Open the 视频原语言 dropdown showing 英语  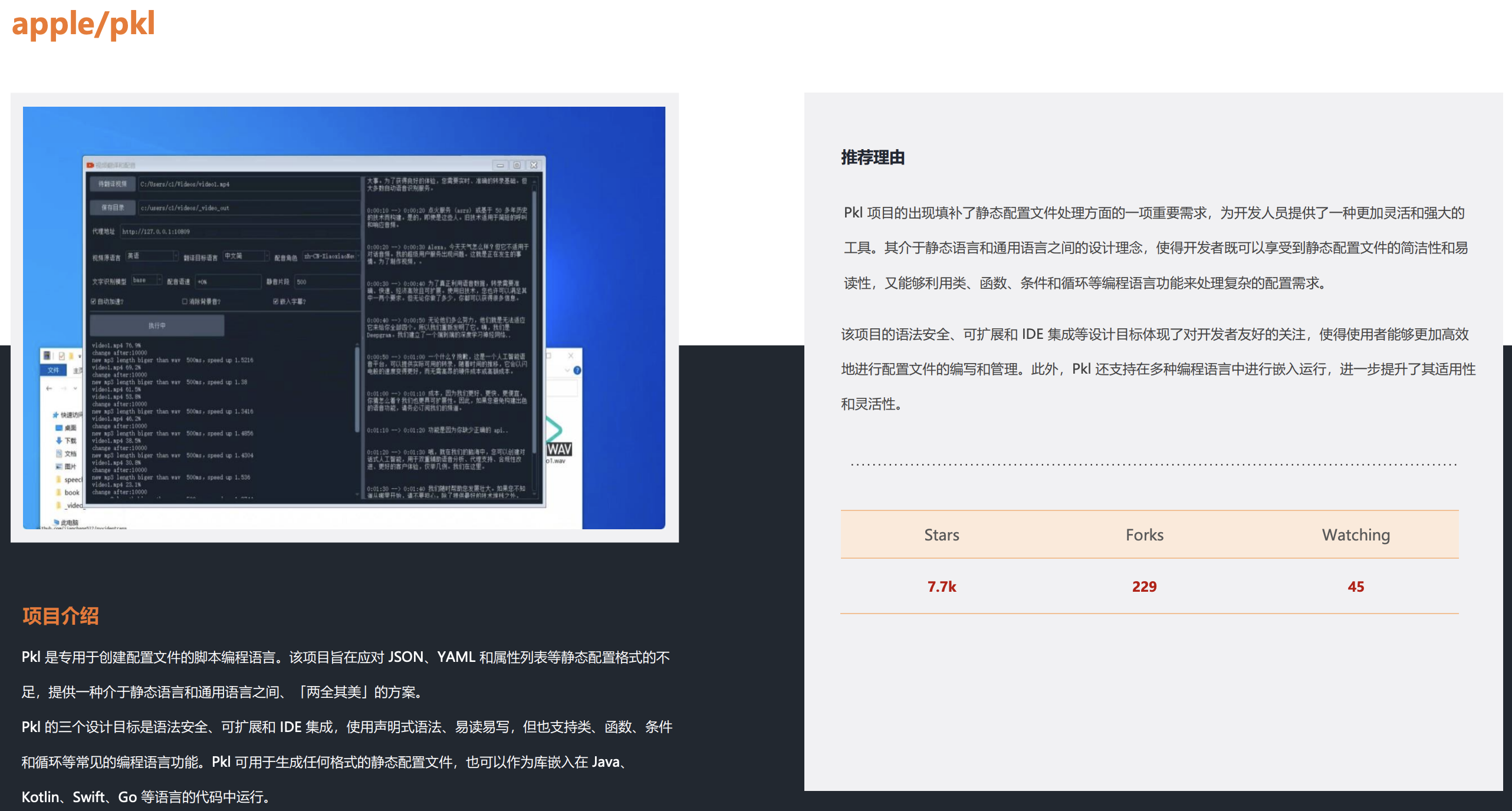[x=152, y=256]
